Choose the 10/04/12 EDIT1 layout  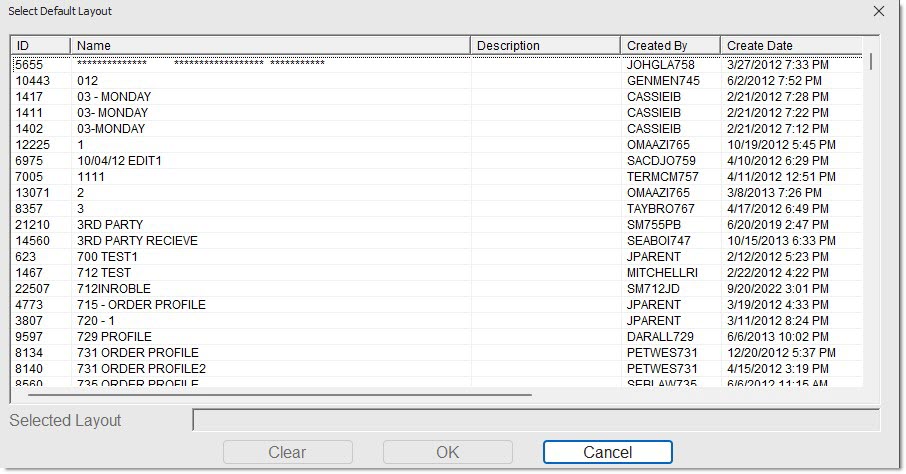(x=119, y=161)
